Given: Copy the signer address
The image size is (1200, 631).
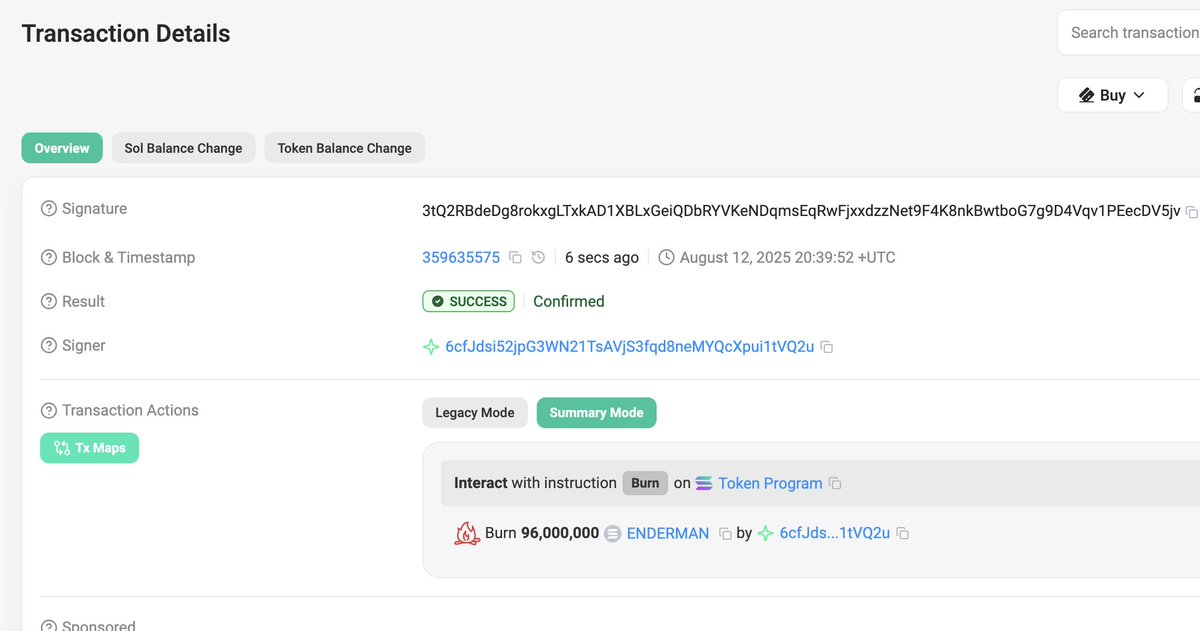Looking at the screenshot, I should click(827, 347).
